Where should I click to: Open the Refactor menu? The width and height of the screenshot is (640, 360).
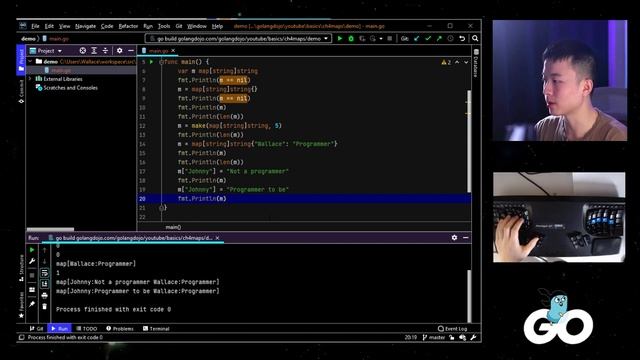[128, 26]
